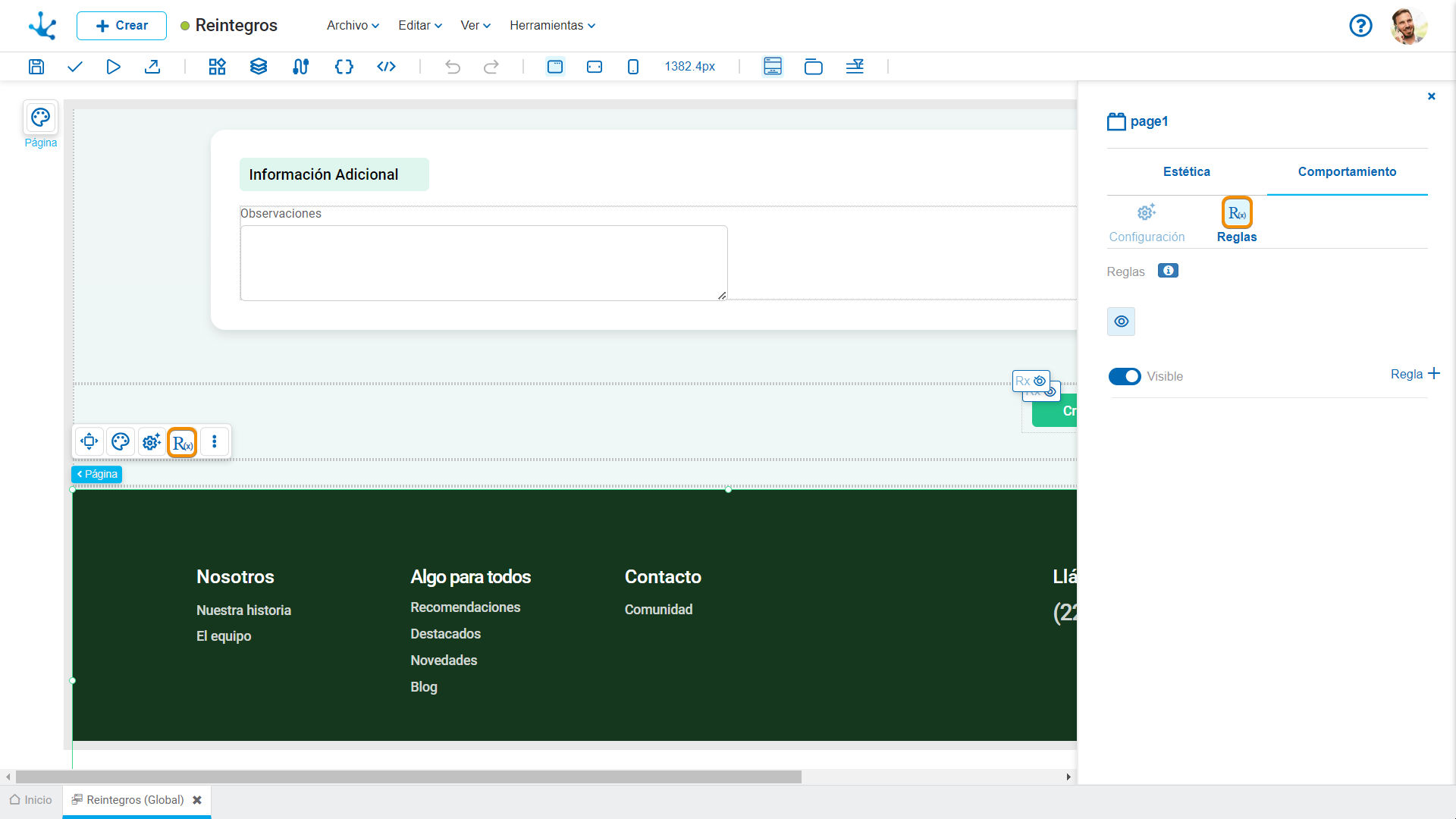Image resolution: width=1456 pixels, height=819 pixels.
Task: Click the right scroll arrow of canvas
Action: pyautogui.click(x=1068, y=777)
